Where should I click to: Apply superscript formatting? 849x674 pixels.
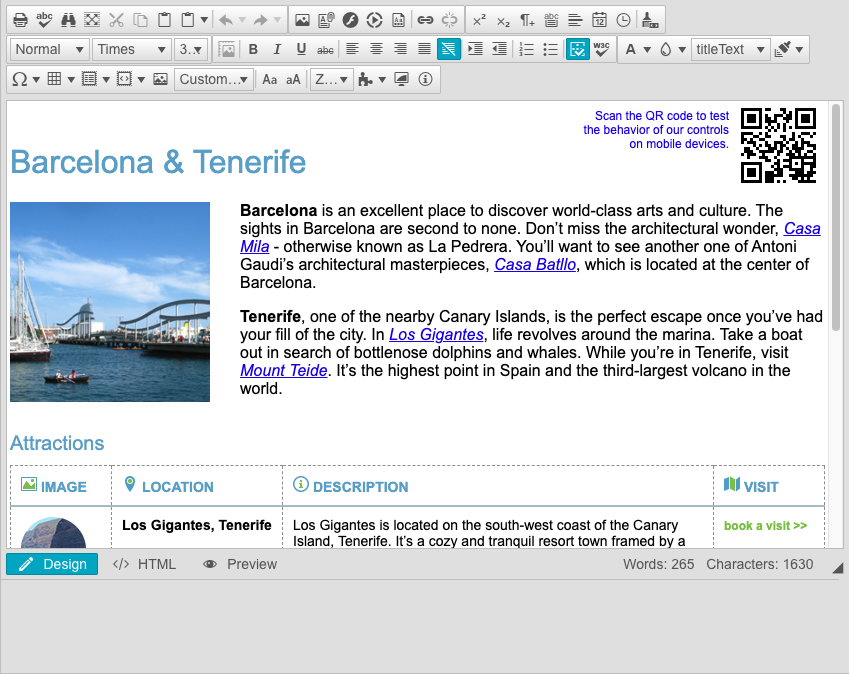click(x=479, y=21)
